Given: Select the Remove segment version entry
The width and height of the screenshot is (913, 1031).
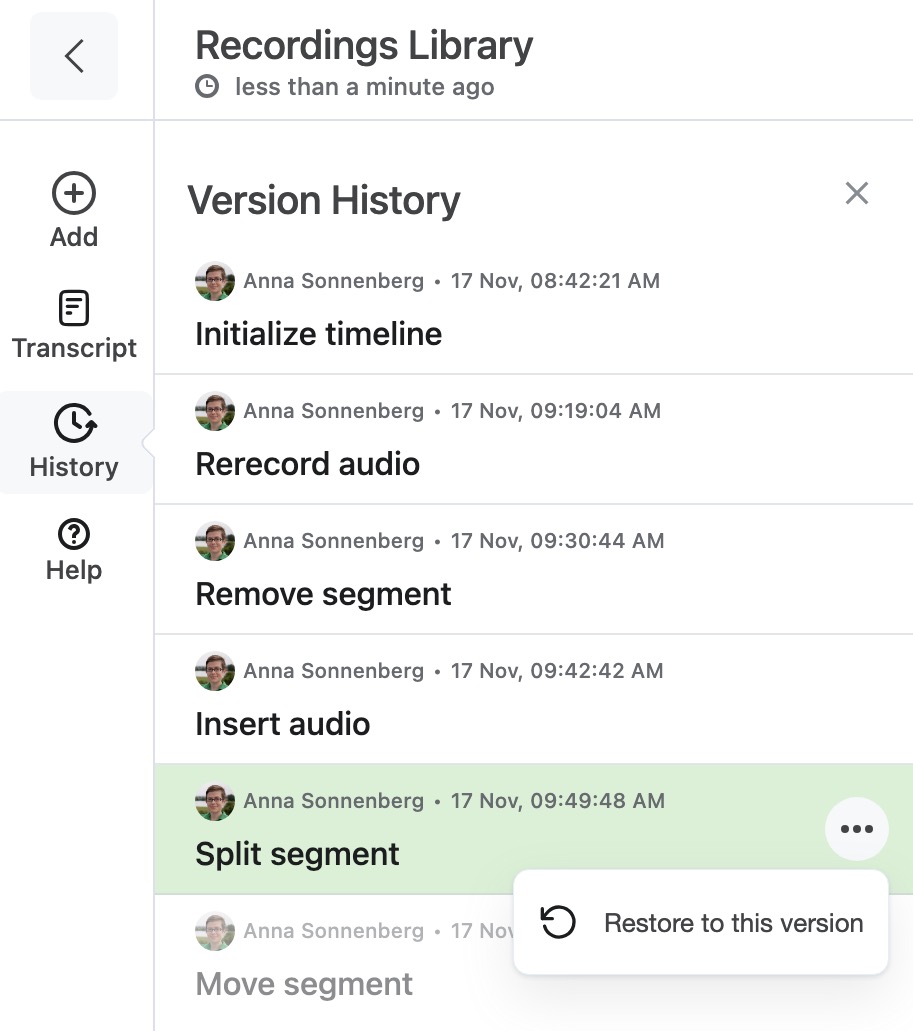Looking at the screenshot, I should (x=534, y=569).
